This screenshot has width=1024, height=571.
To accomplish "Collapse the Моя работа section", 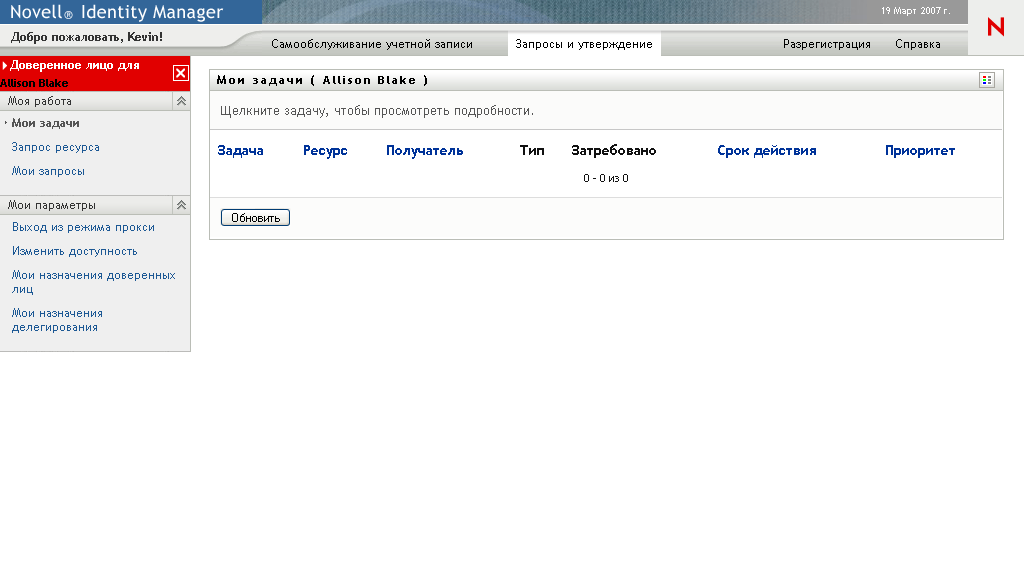I will [x=181, y=101].
